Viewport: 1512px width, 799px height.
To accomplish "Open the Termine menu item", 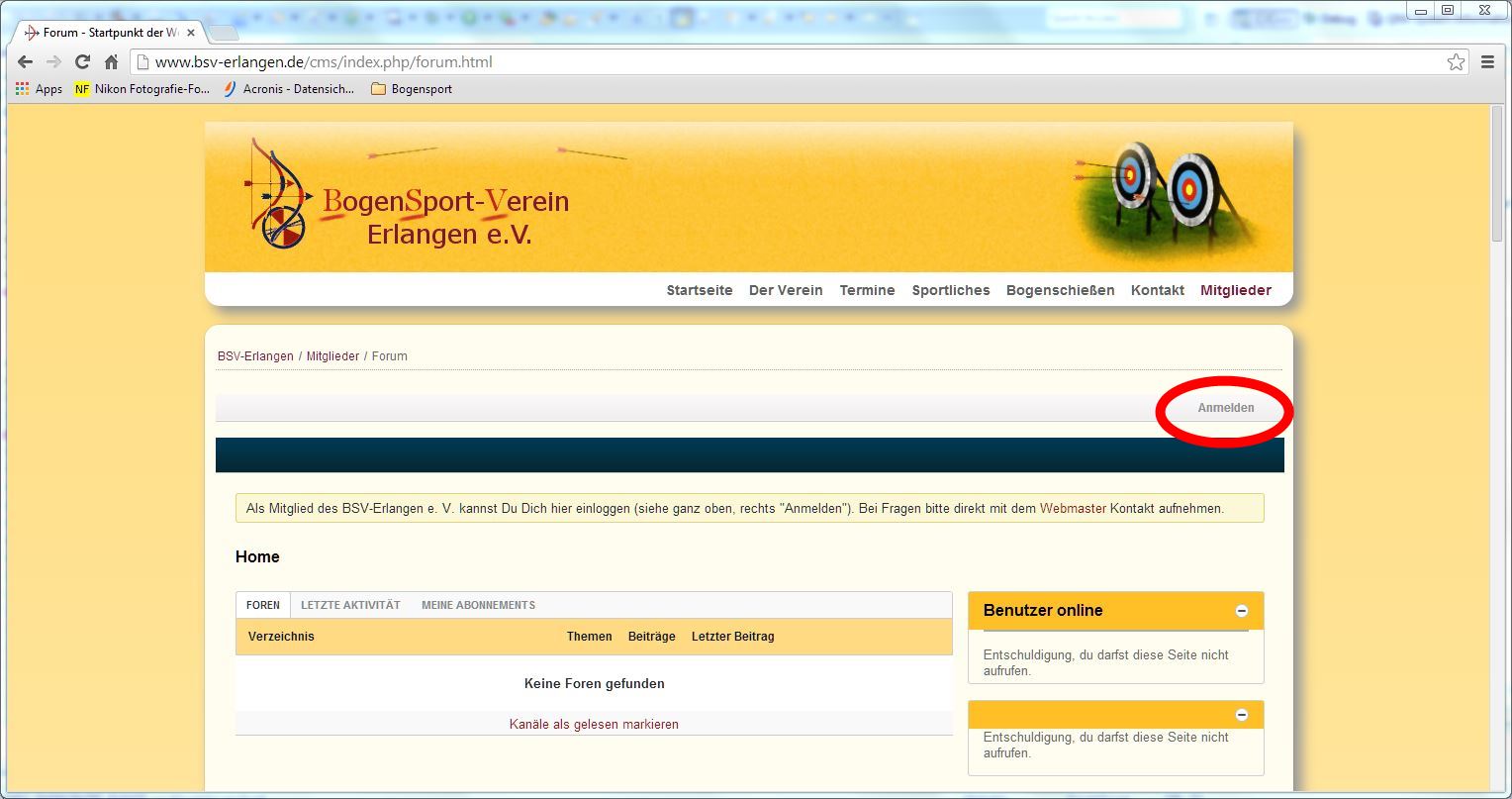I will [x=867, y=290].
